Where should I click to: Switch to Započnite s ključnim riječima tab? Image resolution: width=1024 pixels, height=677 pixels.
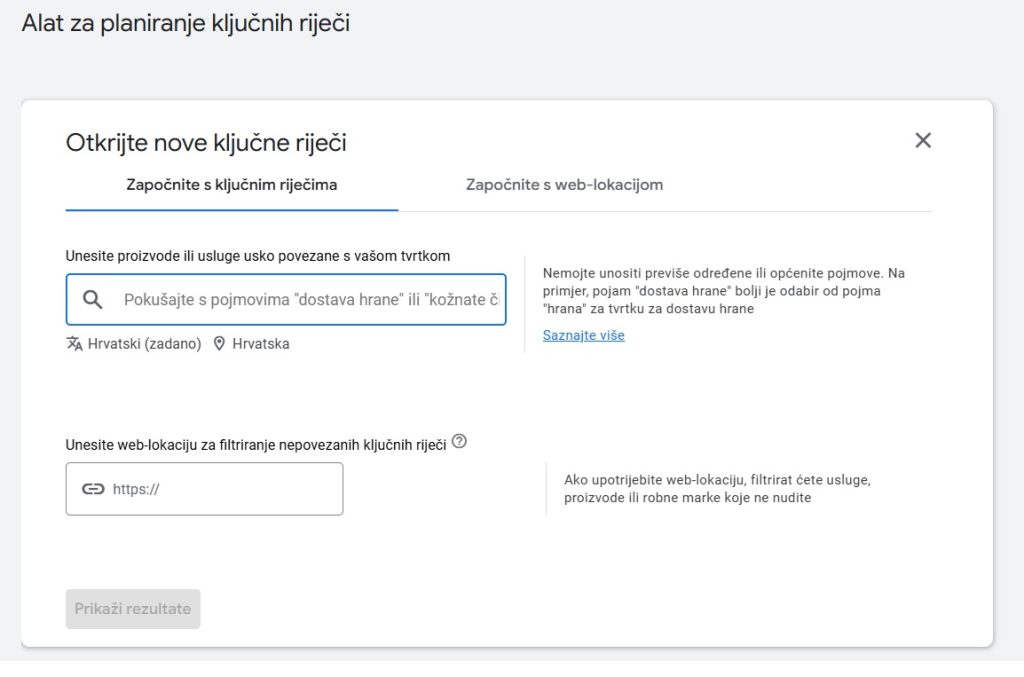click(x=231, y=185)
